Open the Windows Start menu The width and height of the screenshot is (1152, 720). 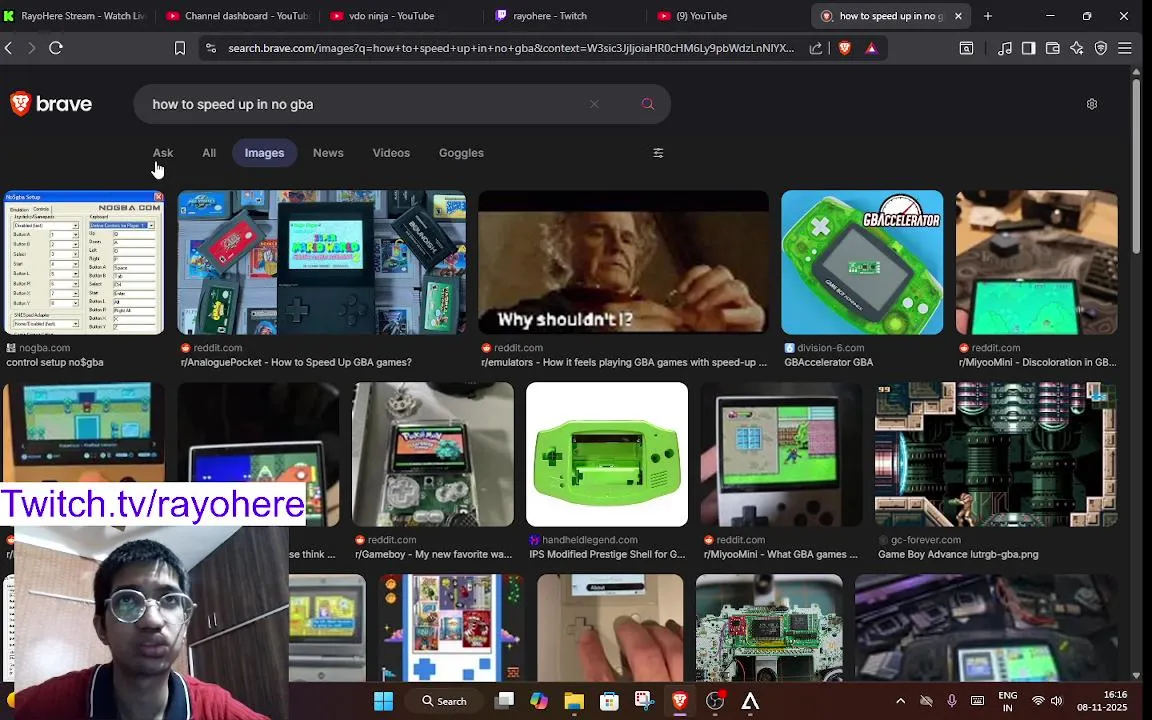click(384, 701)
